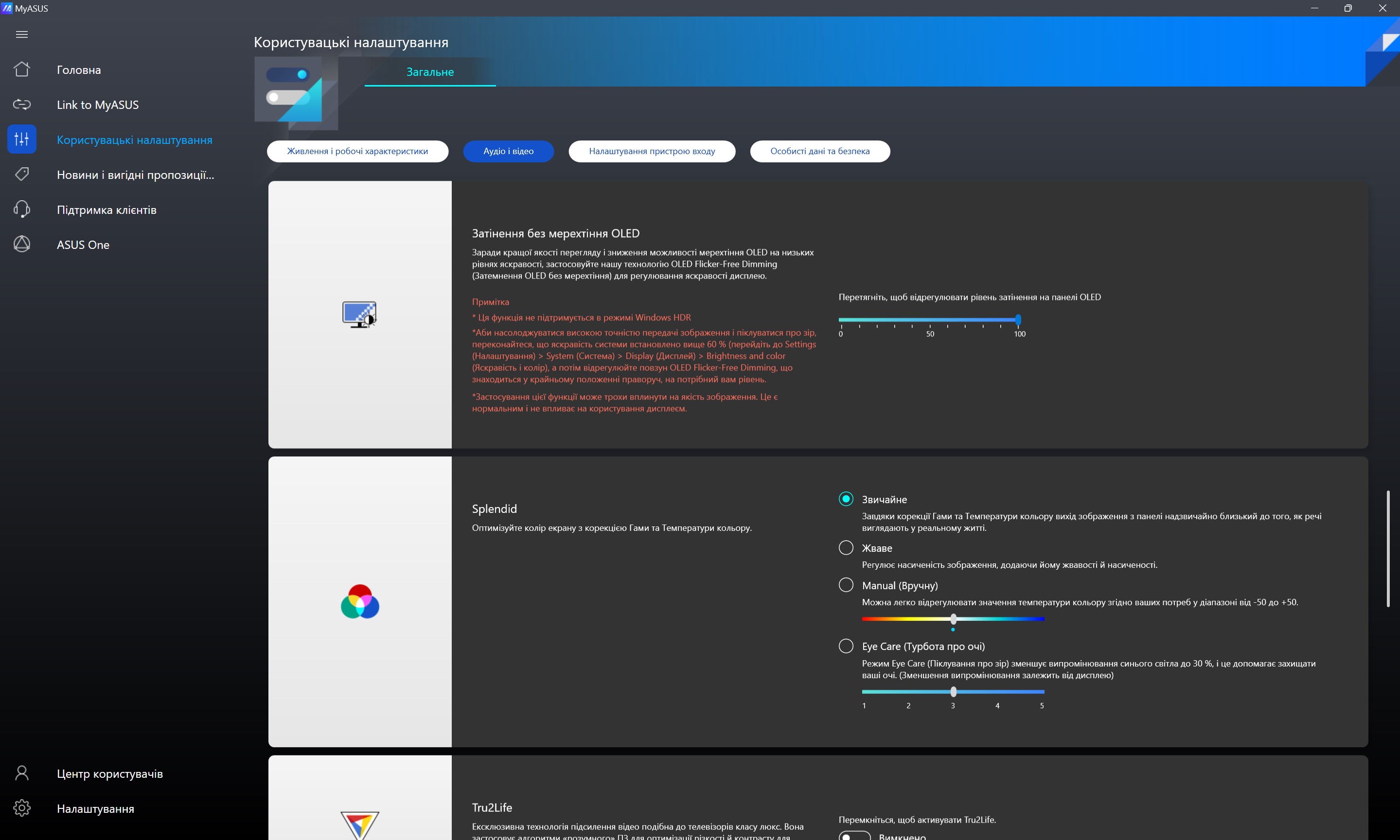Open the ASUS One icon

point(21,244)
